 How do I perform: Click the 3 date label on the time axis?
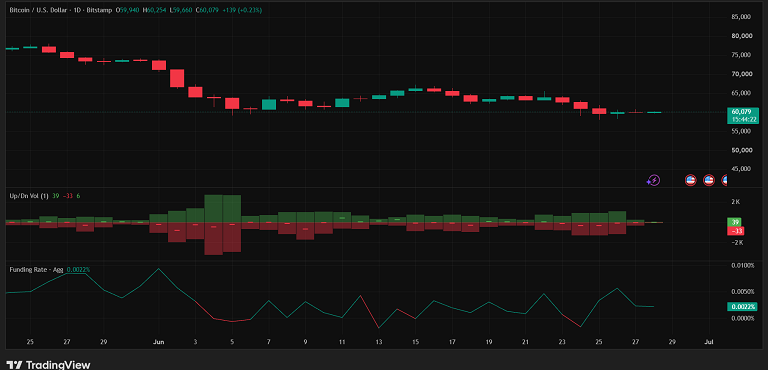(195, 342)
